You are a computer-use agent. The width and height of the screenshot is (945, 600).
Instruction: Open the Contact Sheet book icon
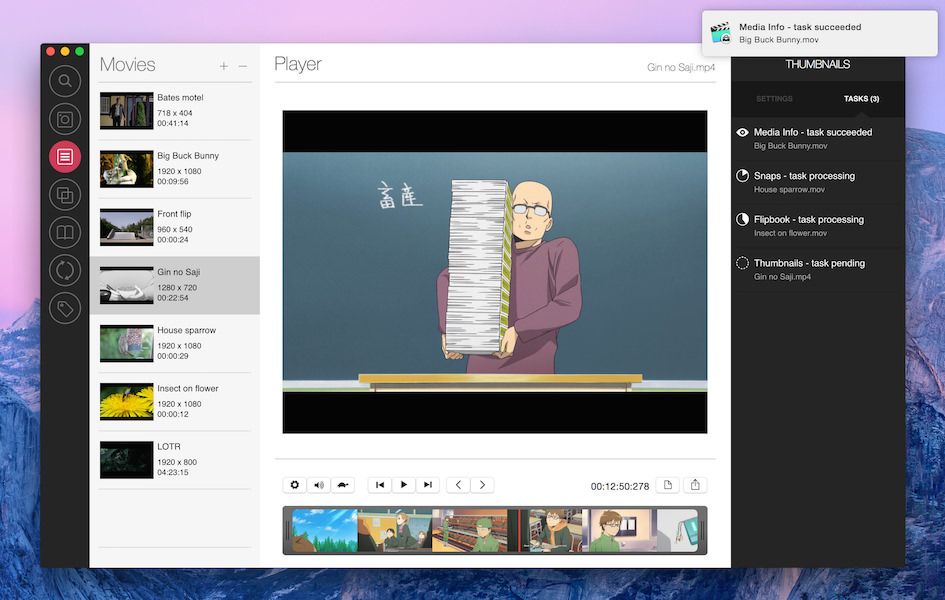click(x=64, y=232)
